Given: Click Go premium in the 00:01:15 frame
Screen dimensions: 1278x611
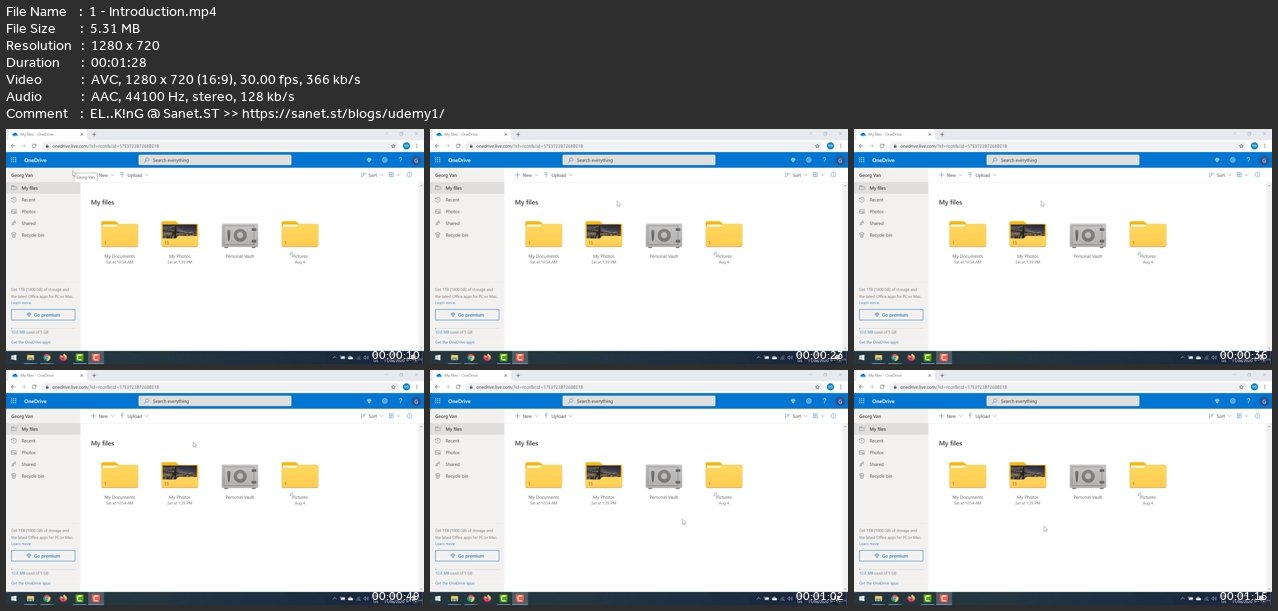Looking at the screenshot, I should pos(891,556).
